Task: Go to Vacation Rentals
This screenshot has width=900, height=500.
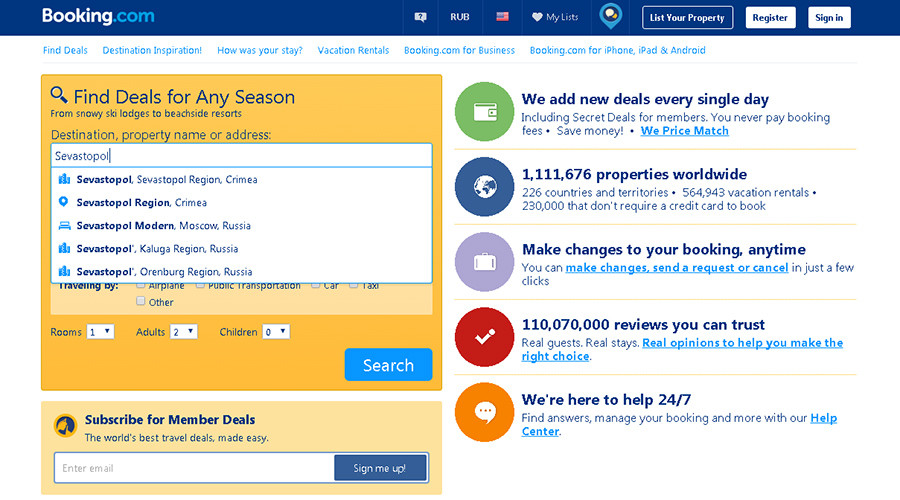Action: click(354, 51)
